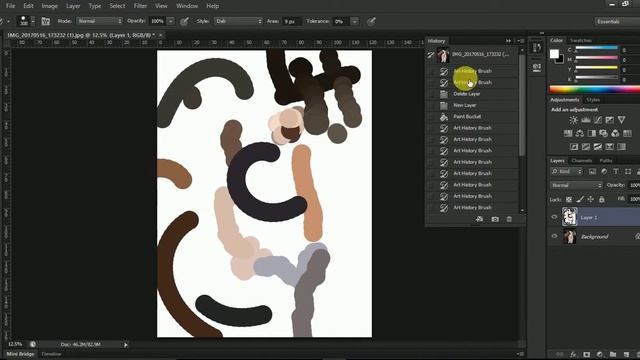Open the layer Kind filter dropdown
Screen dimensions: 640x360
(x=567, y=171)
